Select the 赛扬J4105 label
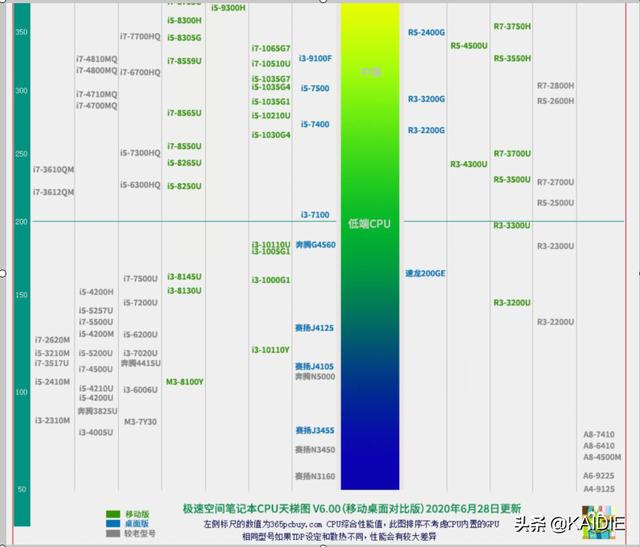The height and width of the screenshot is (547, 640). click(314, 367)
